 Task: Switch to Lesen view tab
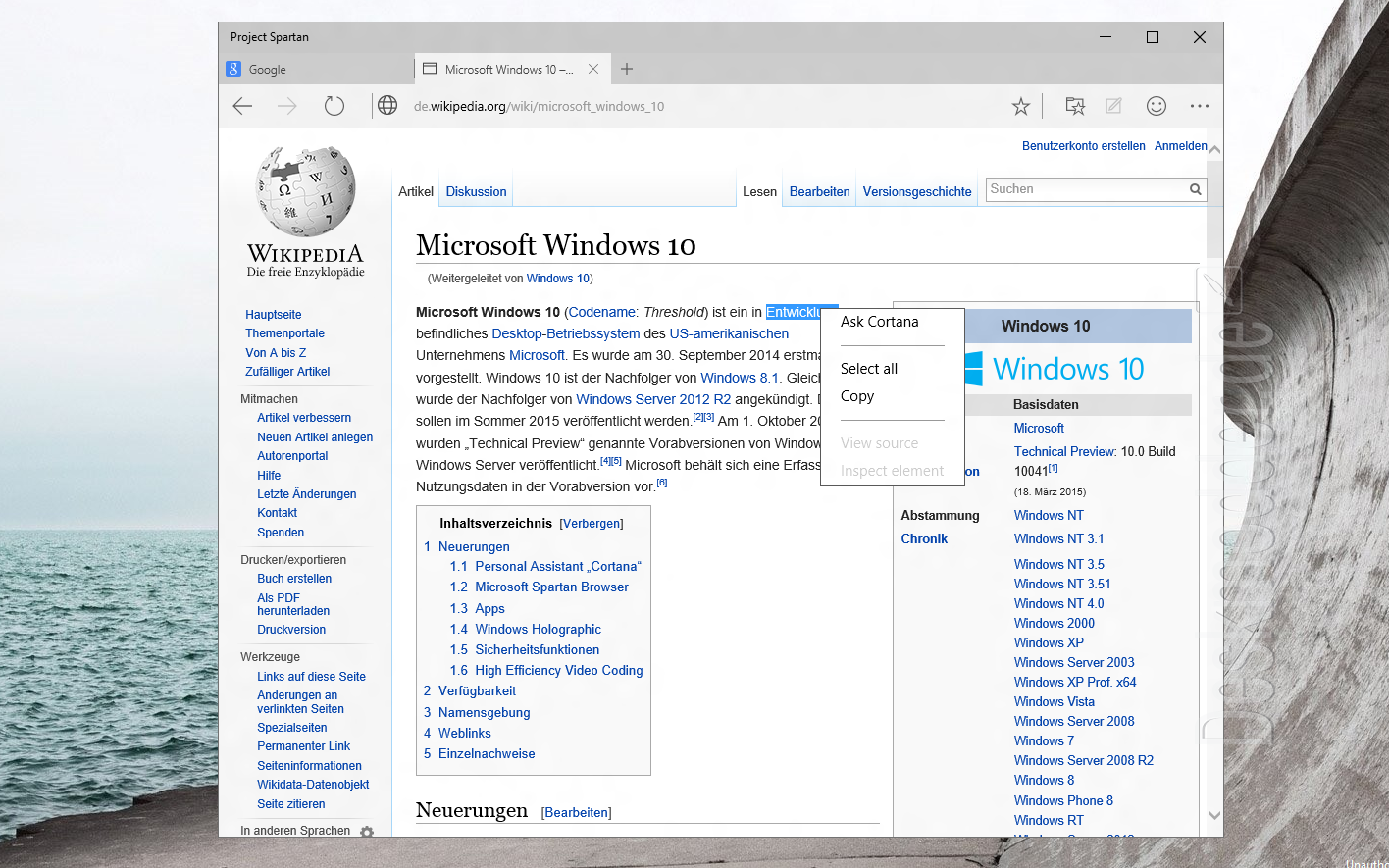coord(759,191)
